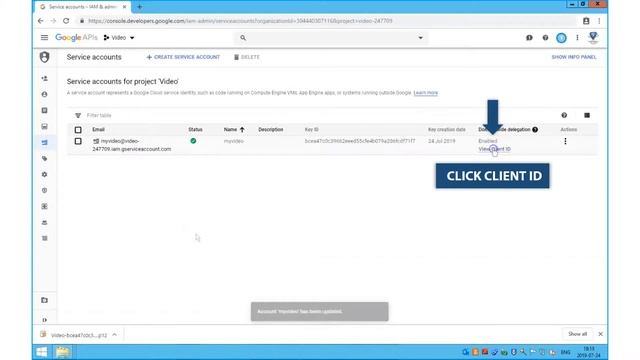The width and height of the screenshot is (640, 360).
Task: Click the View Client ID link
Action: point(494,149)
